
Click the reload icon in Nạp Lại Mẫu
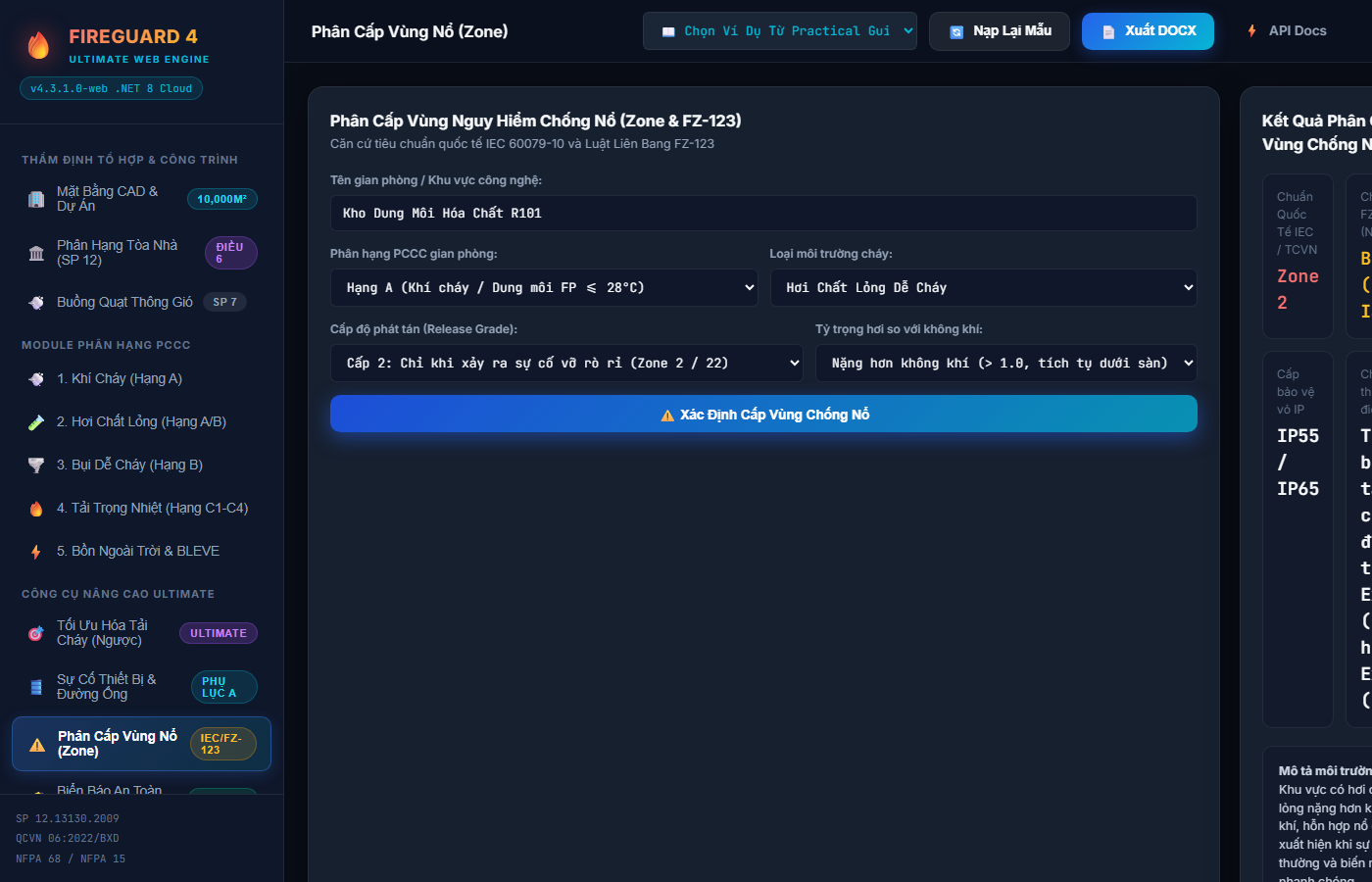pyautogui.click(x=956, y=32)
